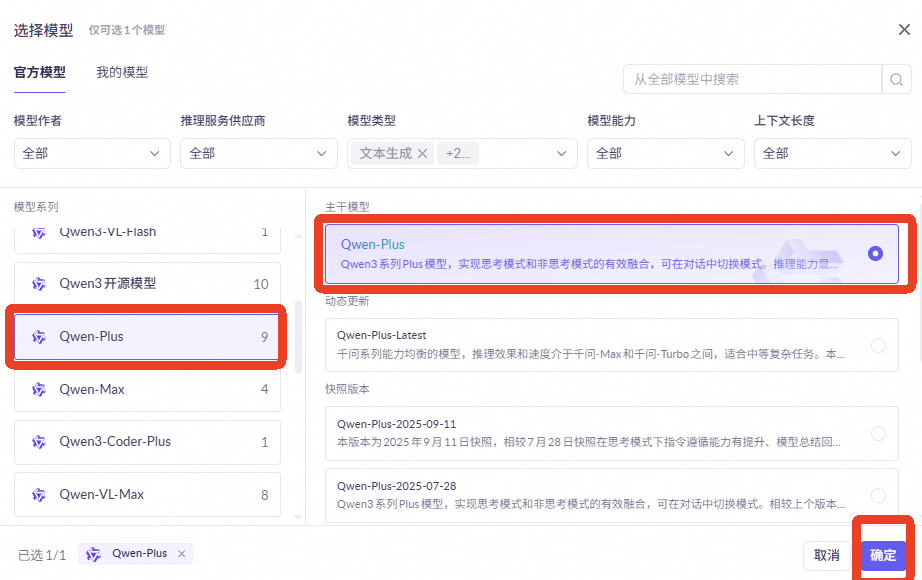Click the Qwen-Max series logo icon
Screen dimensions: 922x580
tap(39, 389)
